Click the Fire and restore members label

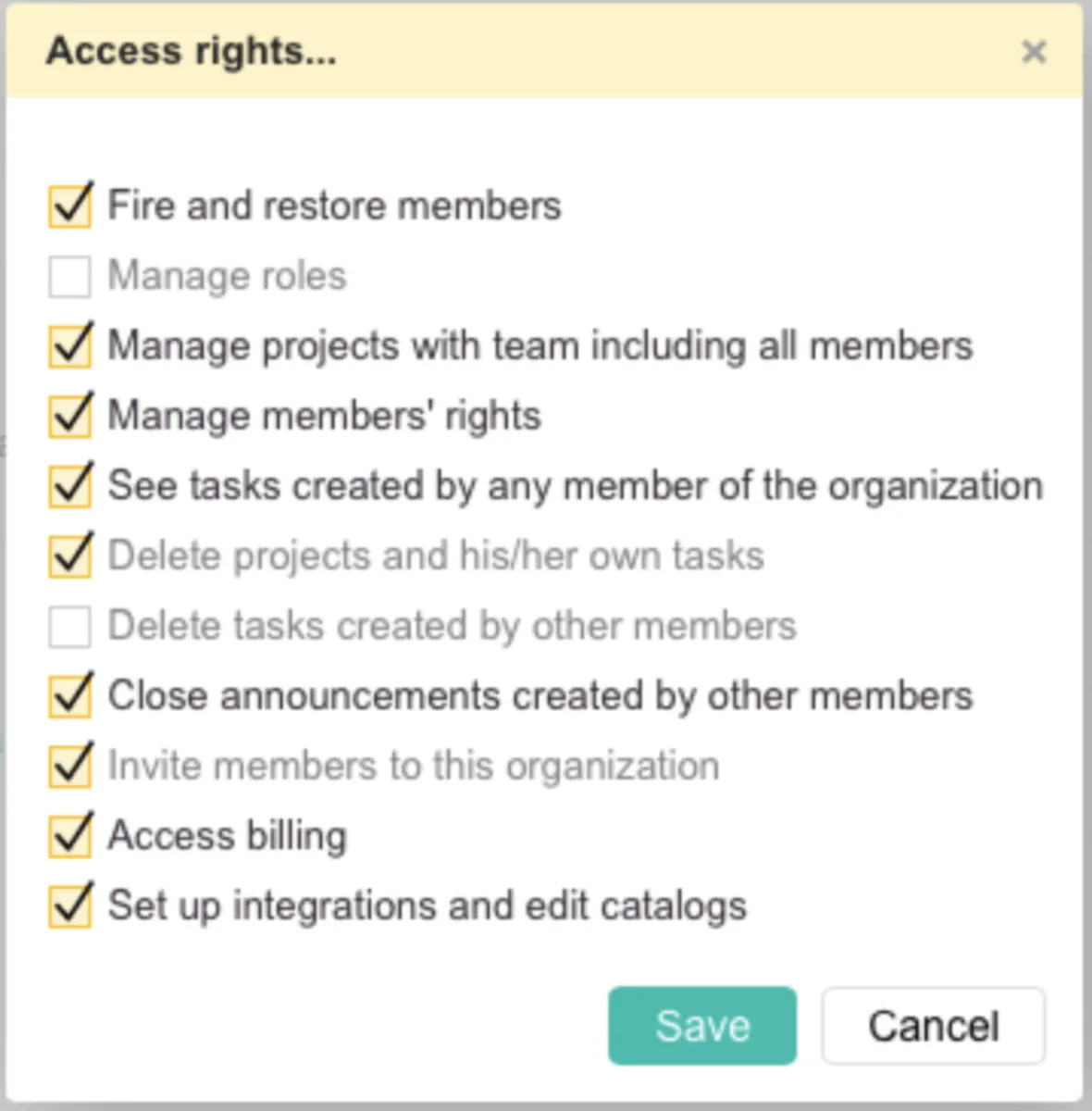click(334, 206)
